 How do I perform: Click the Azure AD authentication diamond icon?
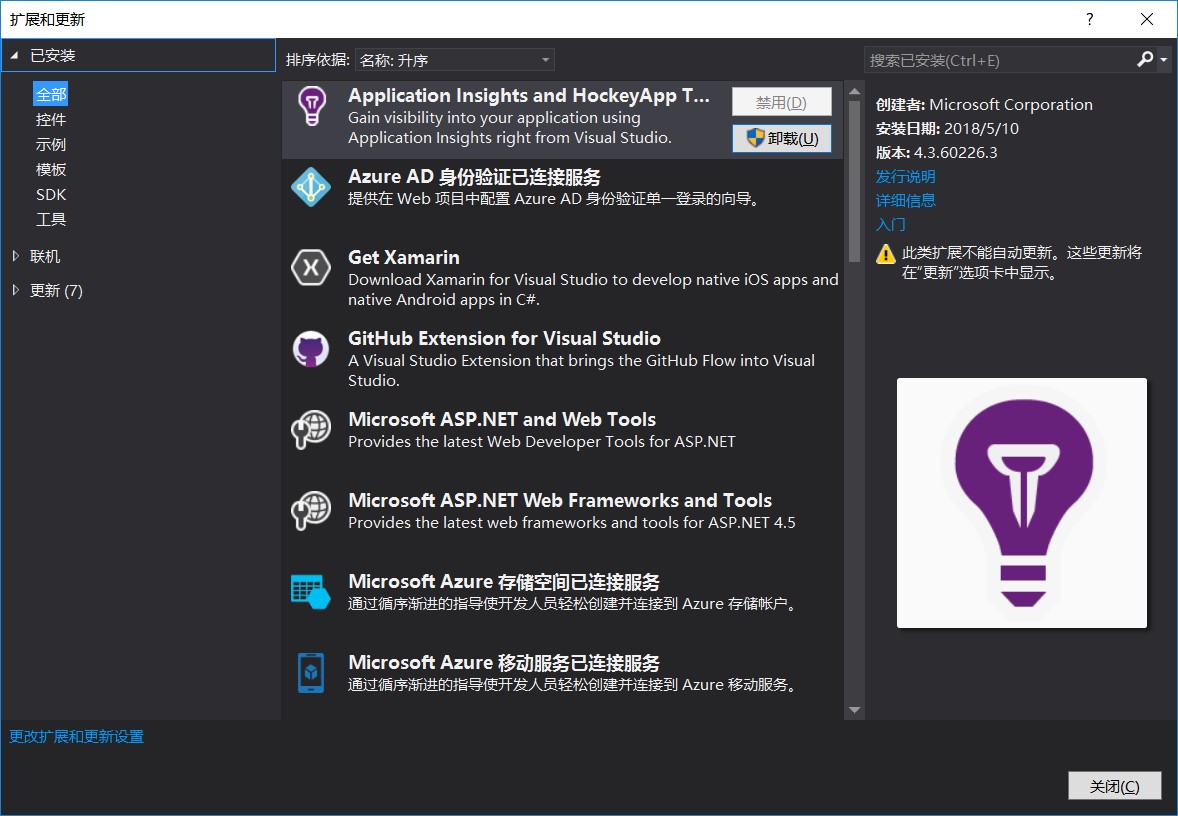point(311,187)
